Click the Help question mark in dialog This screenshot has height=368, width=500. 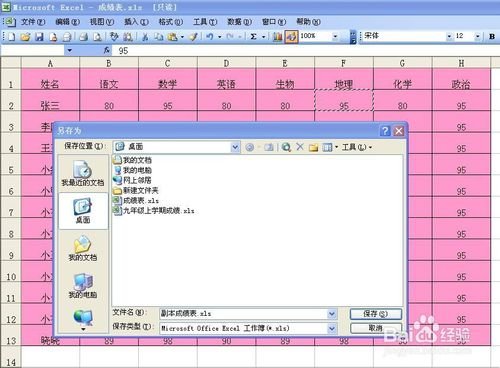385,131
